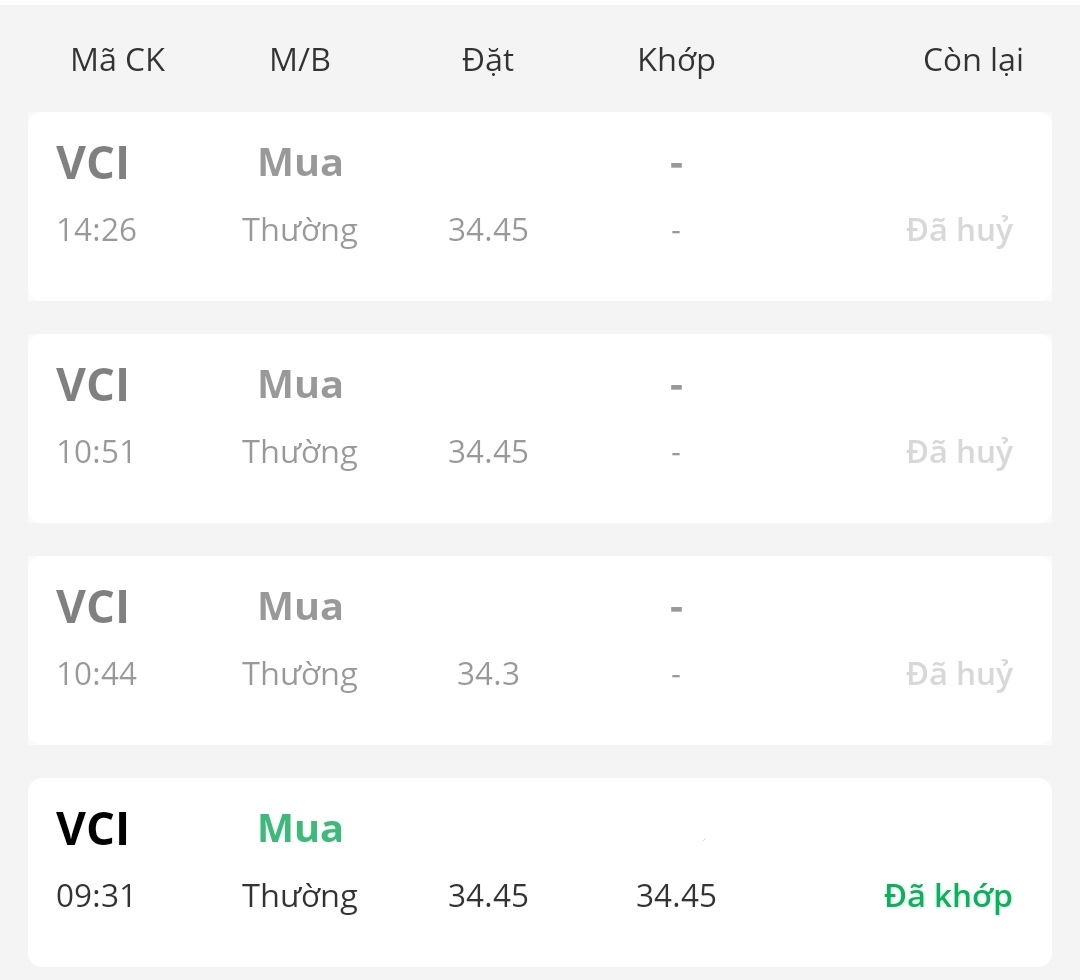
Task: Tap Đã huỷ status on the 10:44 order
Action: pyautogui.click(x=959, y=675)
